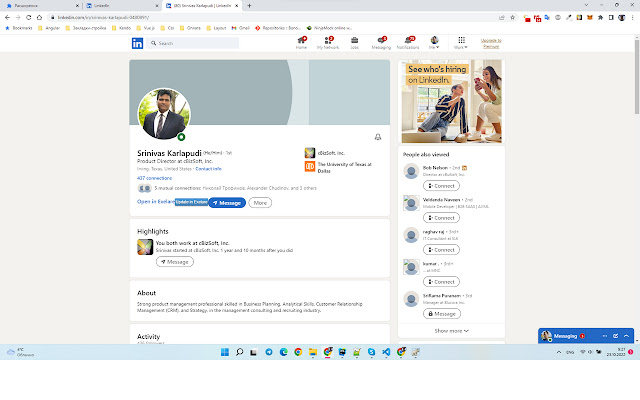Open the Home feed icon
The height and width of the screenshot is (400, 640).
coord(301,43)
